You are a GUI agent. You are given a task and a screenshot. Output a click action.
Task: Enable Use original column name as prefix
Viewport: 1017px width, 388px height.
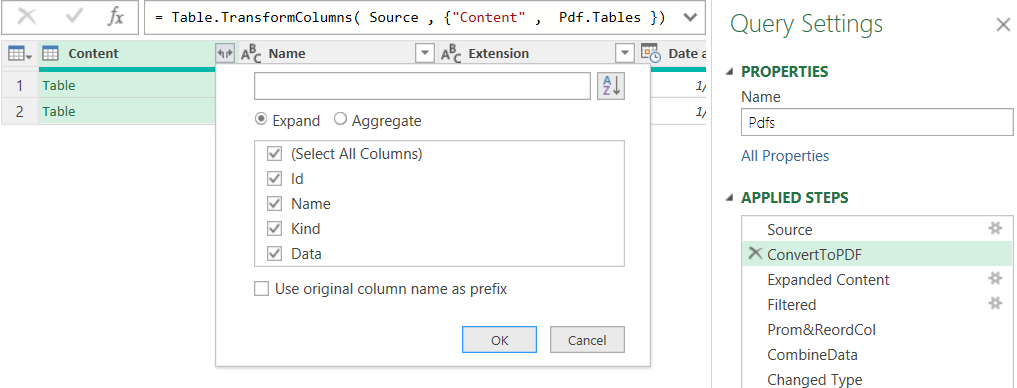(x=261, y=289)
